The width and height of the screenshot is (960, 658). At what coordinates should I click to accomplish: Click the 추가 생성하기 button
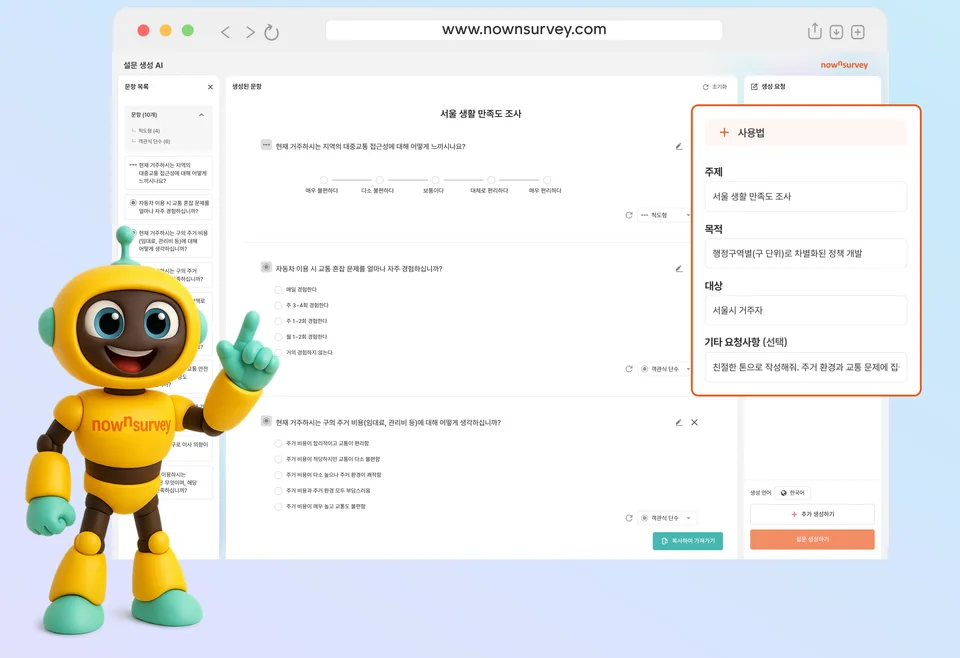pos(812,515)
